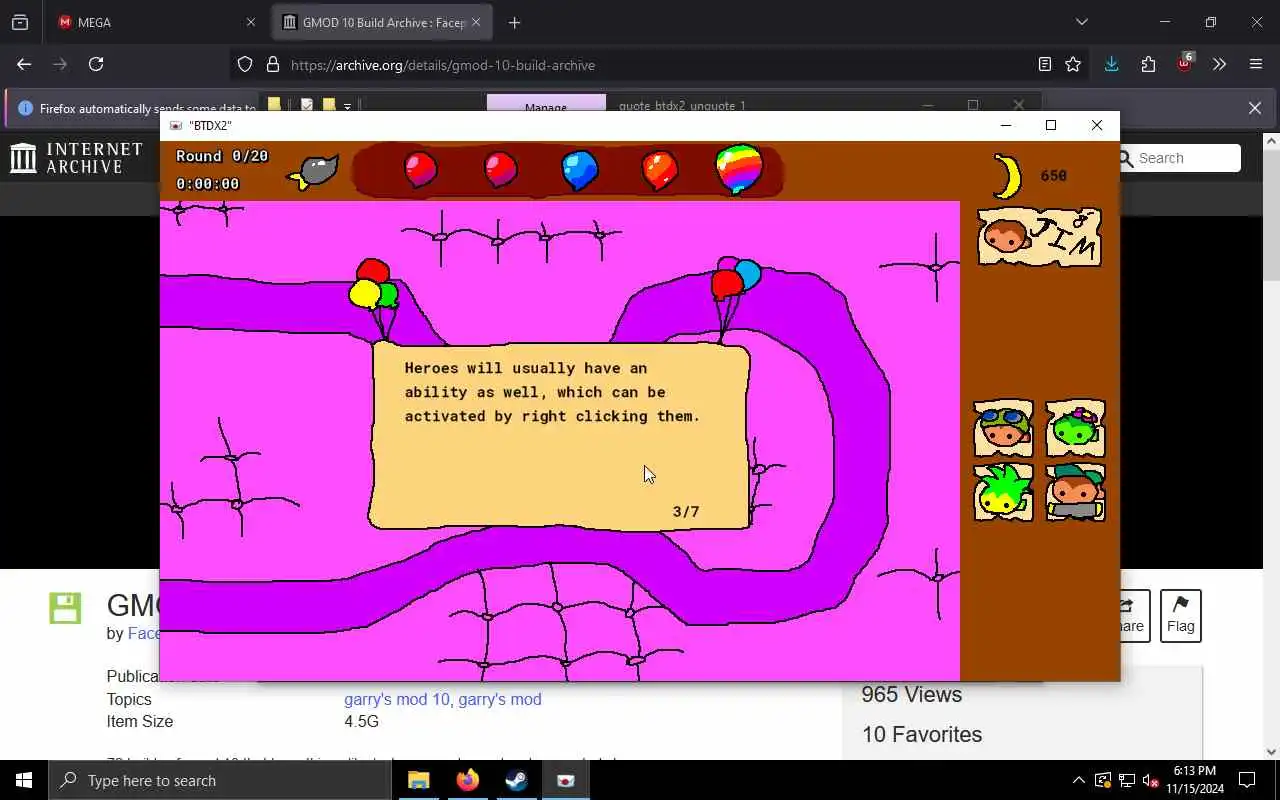Click the red-yellow-green balloon bunch on map
The width and height of the screenshot is (1280, 800).
(372, 284)
